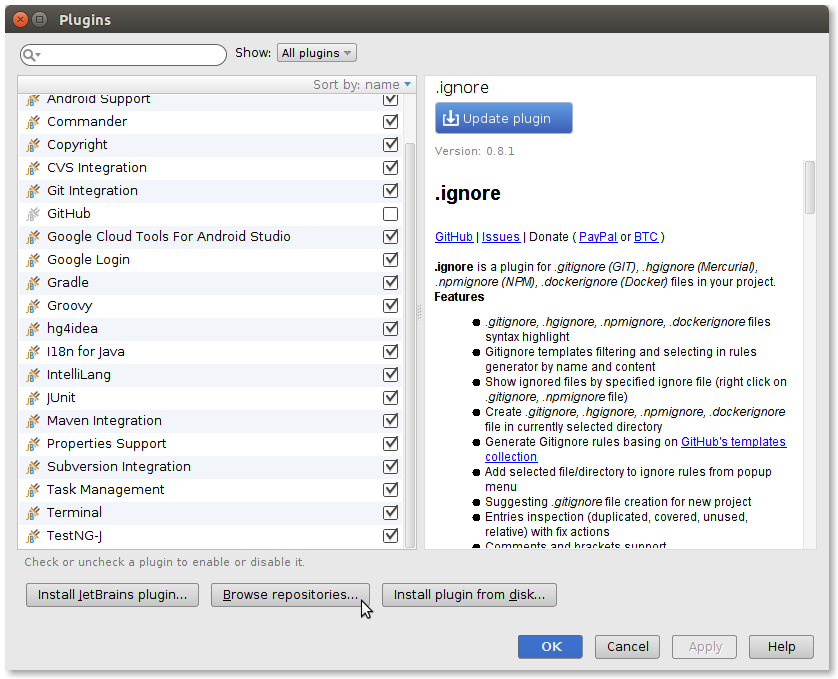Follow the BTC donate link
Screen dimensions: 838x679
pyautogui.click(x=646, y=237)
